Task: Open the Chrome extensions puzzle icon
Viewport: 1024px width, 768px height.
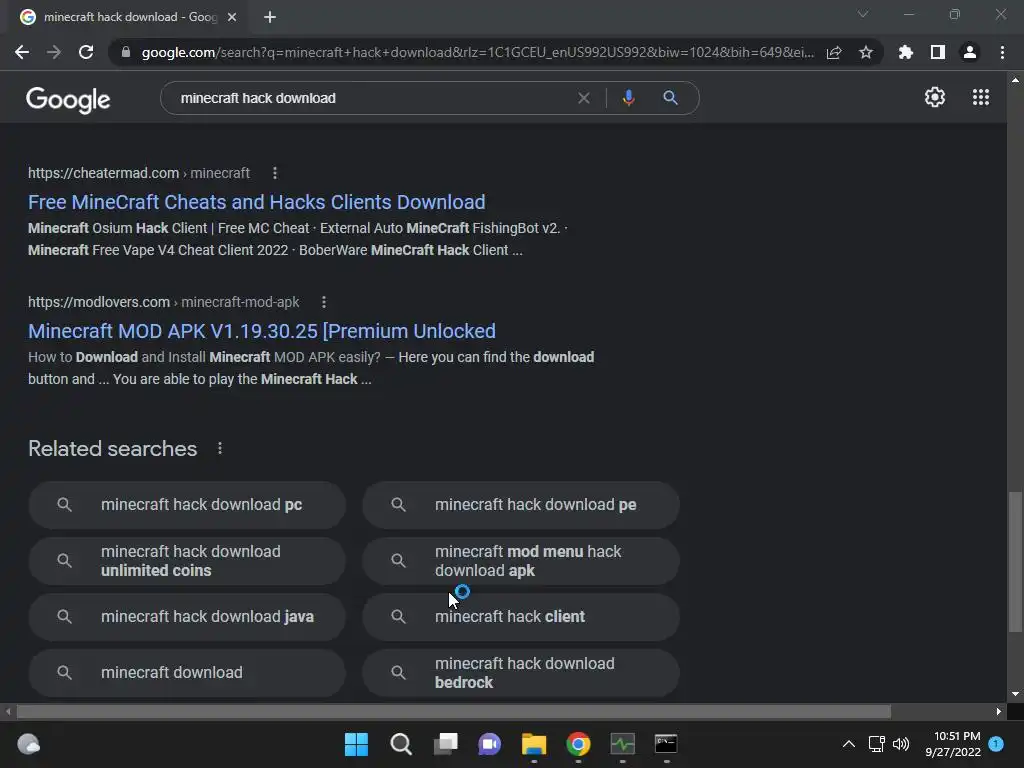Action: click(906, 52)
